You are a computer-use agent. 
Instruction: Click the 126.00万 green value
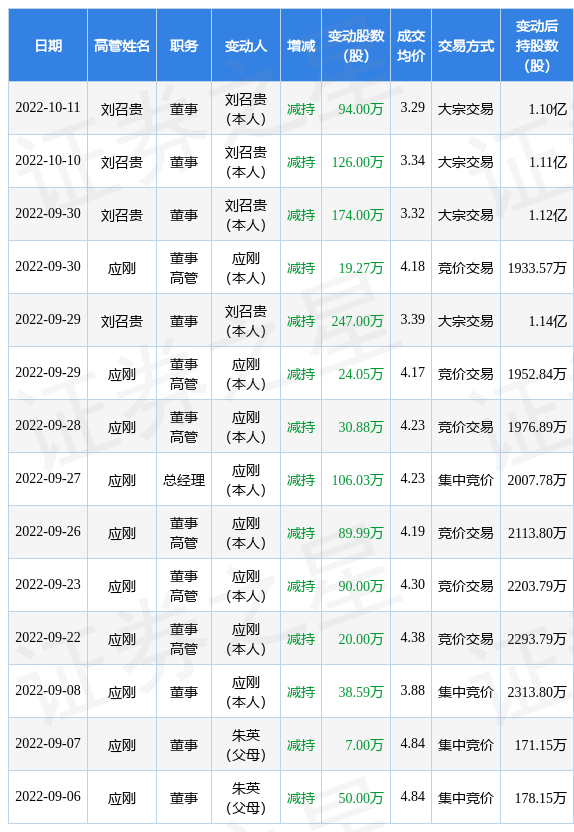click(358, 162)
